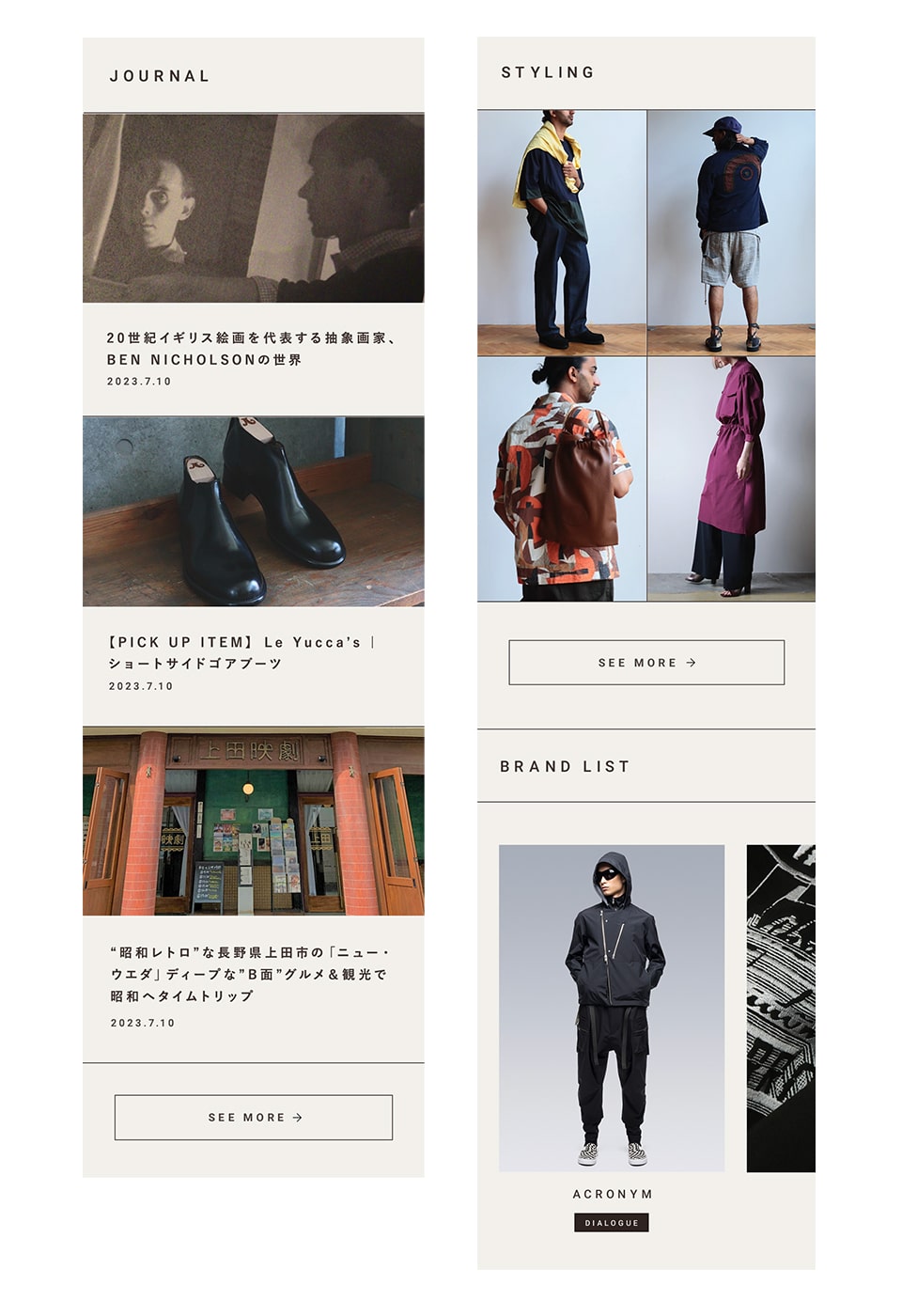This screenshot has height=1316, width=902.
Task: Click the ACRONYM brand model image
Action: pos(612,1009)
